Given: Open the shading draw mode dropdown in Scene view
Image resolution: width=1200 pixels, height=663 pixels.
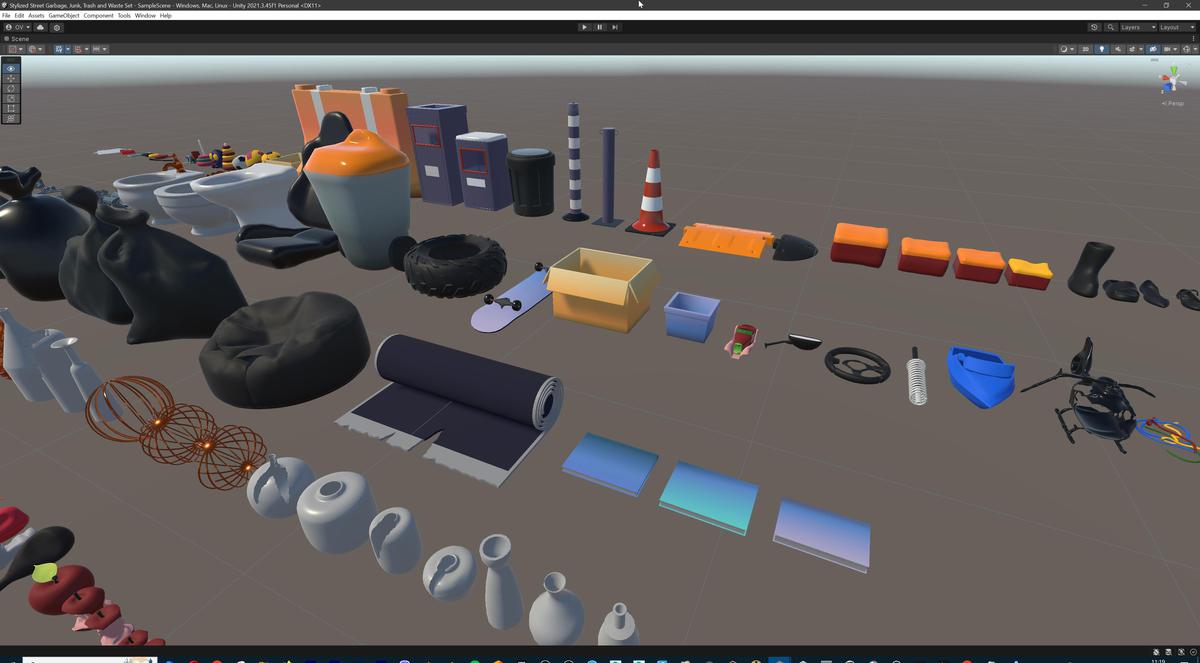Looking at the screenshot, I should [1064, 48].
